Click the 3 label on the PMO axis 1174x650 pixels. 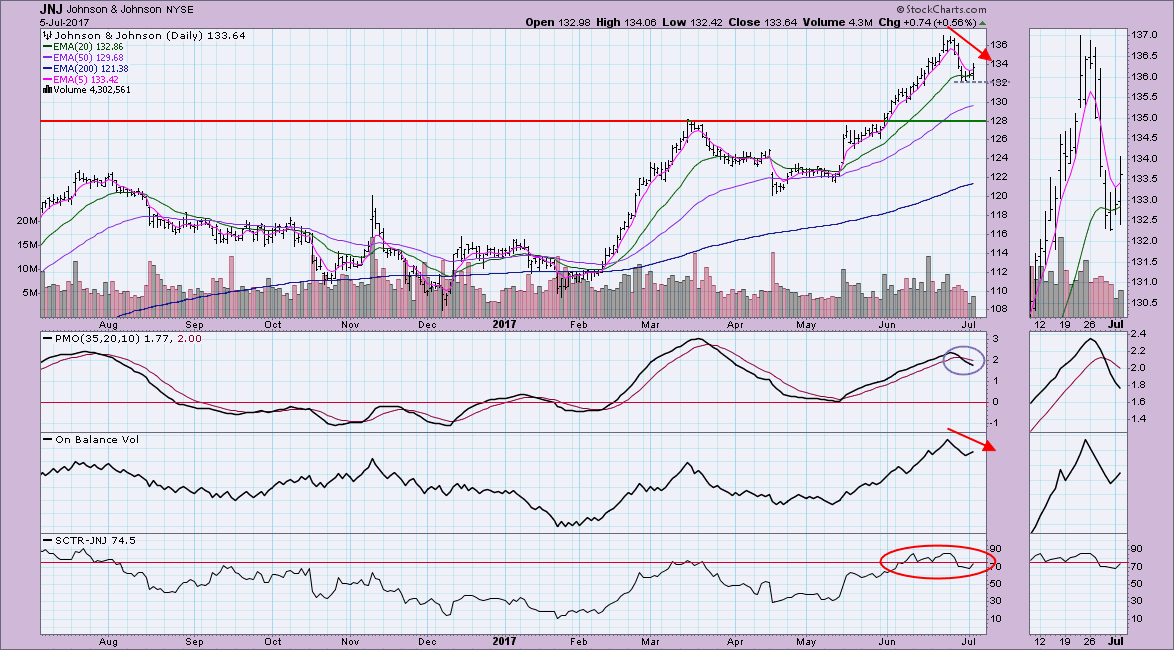tap(994, 339)
